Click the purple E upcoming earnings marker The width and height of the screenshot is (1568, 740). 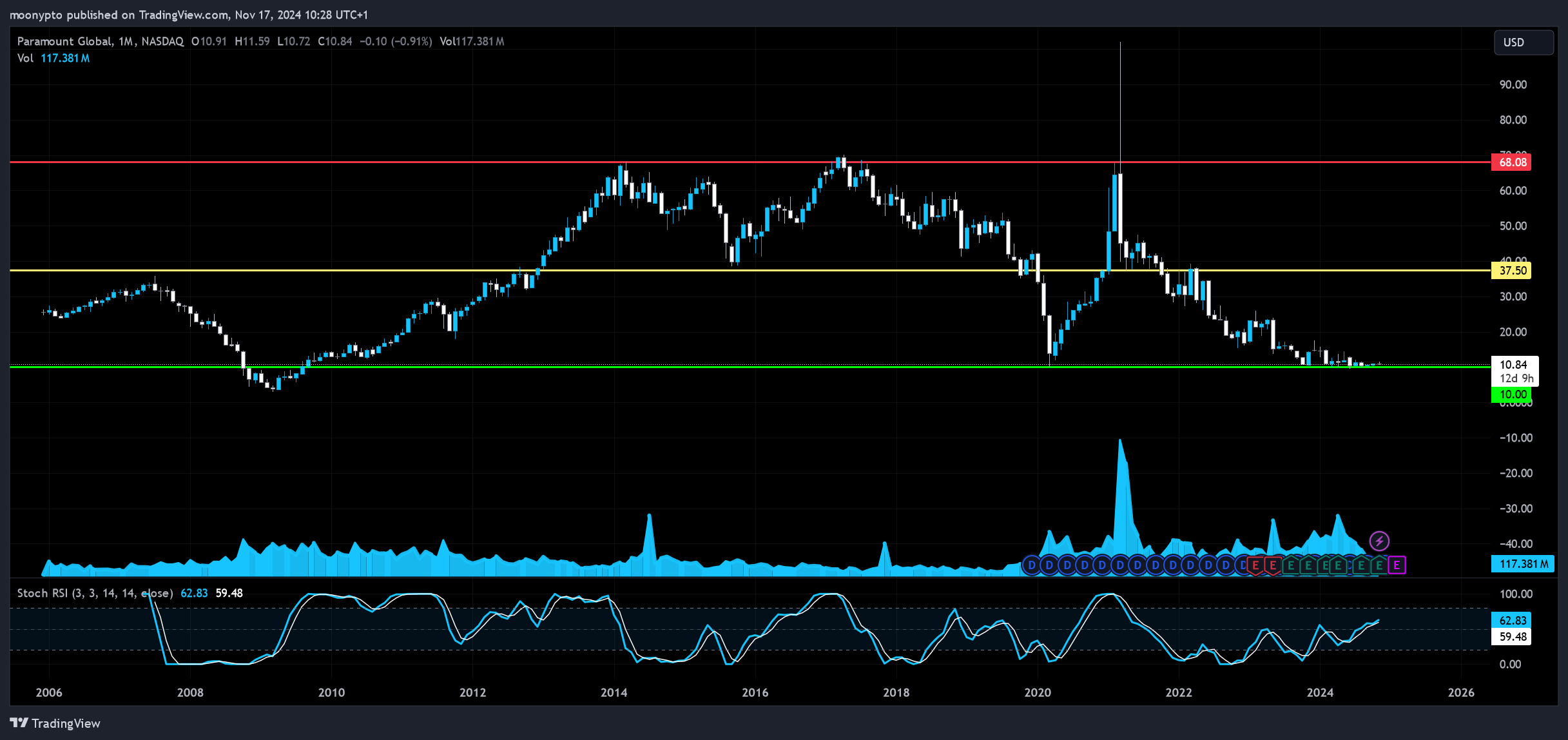tap(1397, 565)
